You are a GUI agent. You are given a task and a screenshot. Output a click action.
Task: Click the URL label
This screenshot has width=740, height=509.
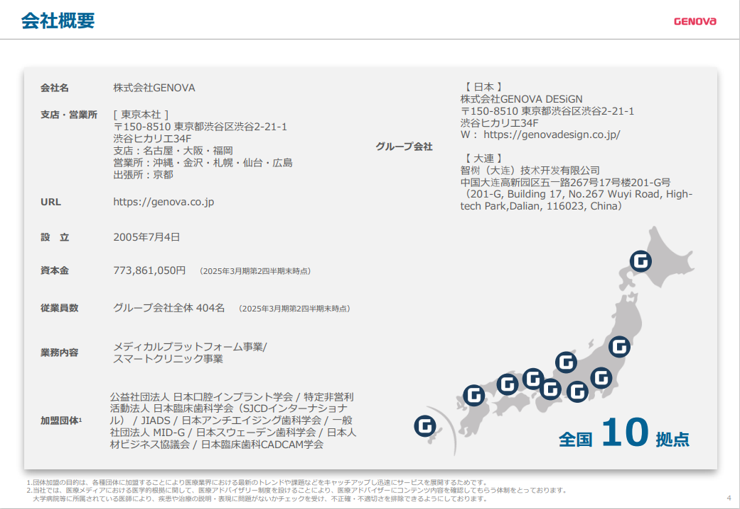(x=50, y=202)
